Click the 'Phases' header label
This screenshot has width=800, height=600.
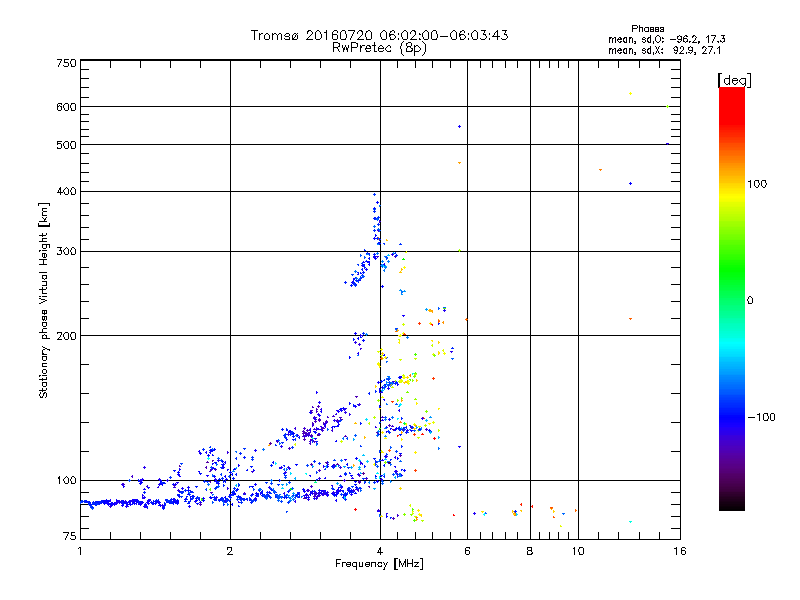[647, 29]
